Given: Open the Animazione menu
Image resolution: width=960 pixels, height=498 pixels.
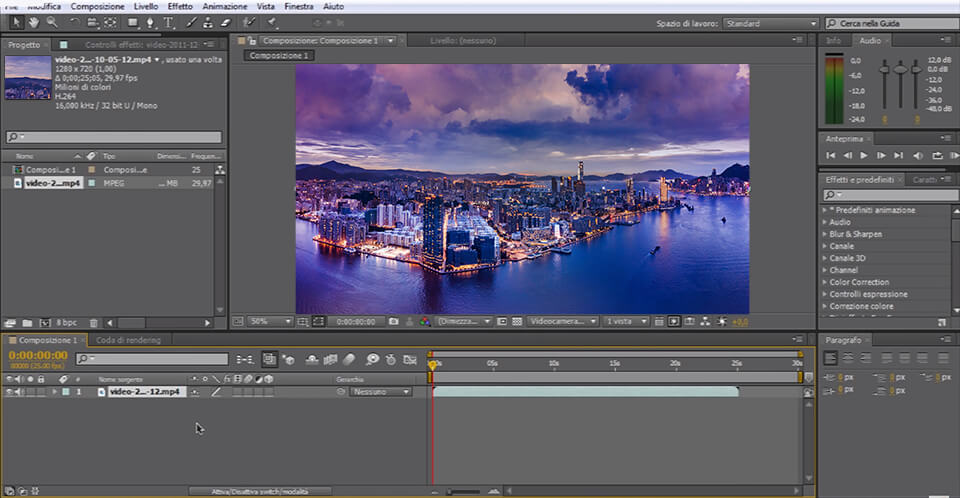Looking at the screenshot, I should (x=225, y=6).
